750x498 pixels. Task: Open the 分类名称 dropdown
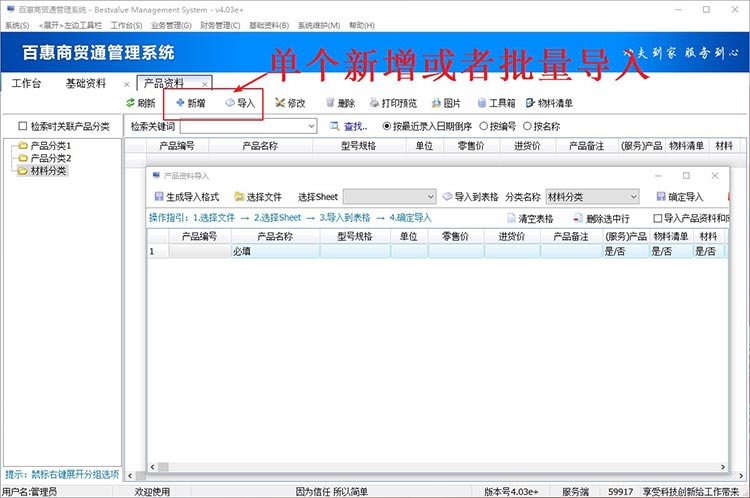pyautogui.click(x=633, y=197)
